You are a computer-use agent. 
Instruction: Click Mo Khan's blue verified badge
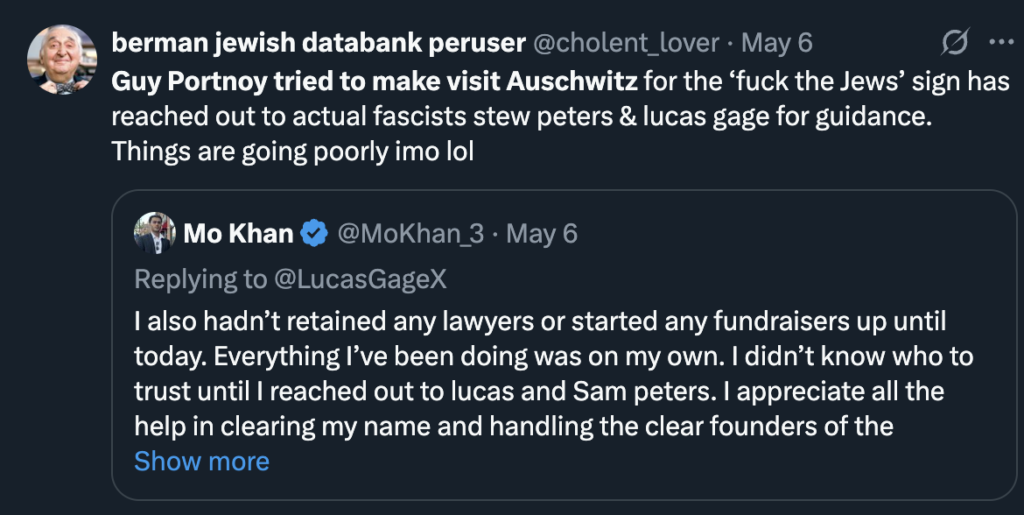315,234
